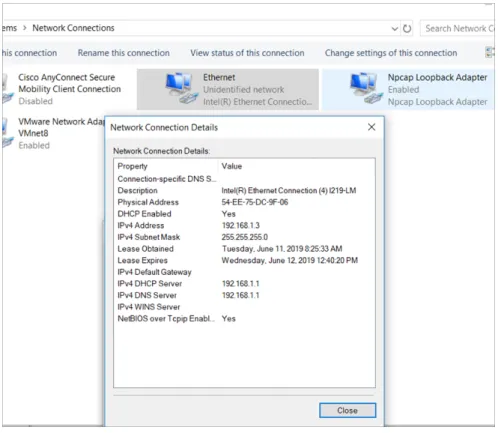Select the IPv4 Address property row
This screenshot has width=498, height=433.
(244, 226)
